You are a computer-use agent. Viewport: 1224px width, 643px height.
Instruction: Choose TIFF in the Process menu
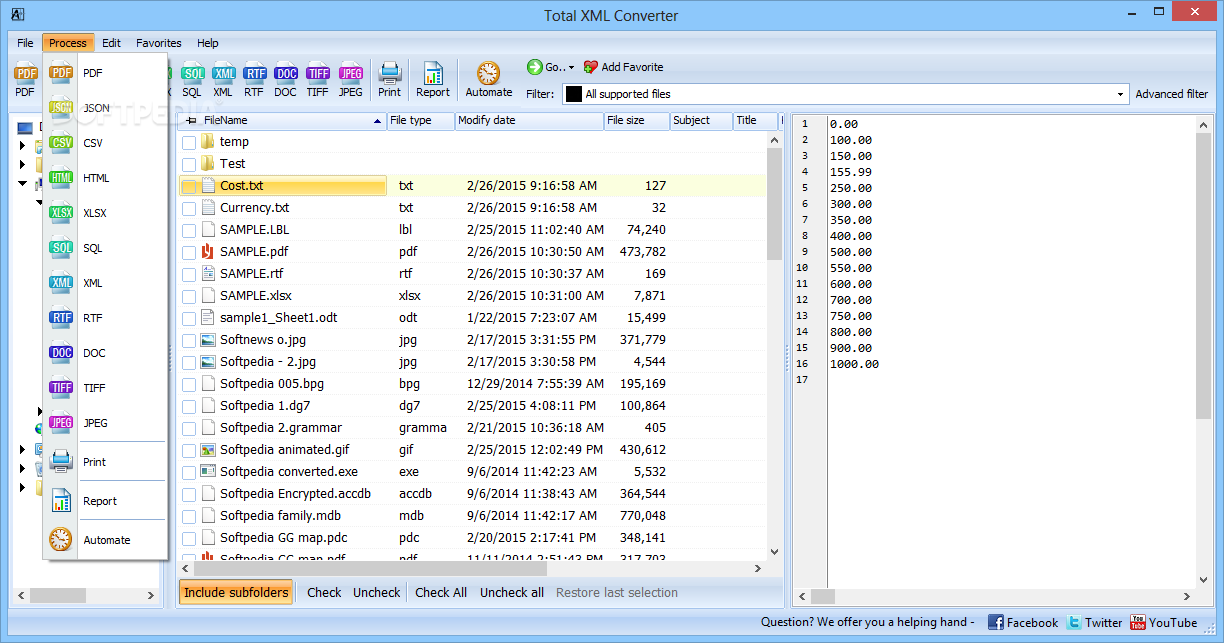tap(104, 388)
